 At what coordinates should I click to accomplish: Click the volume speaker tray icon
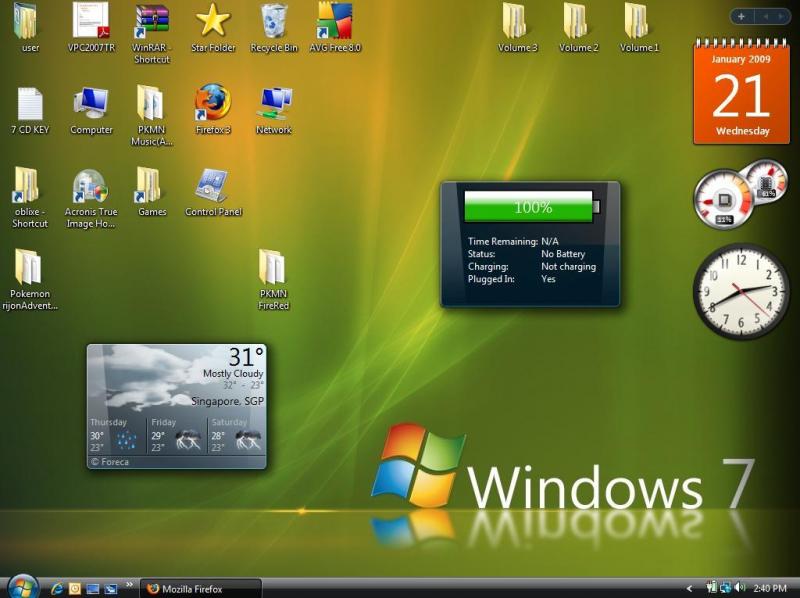740,588
